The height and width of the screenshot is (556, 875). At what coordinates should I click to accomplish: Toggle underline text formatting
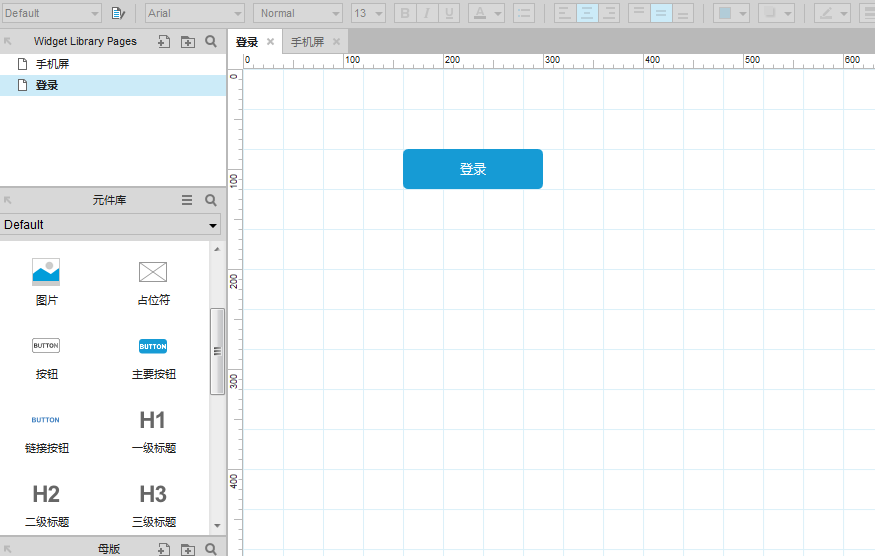[449, 13]
